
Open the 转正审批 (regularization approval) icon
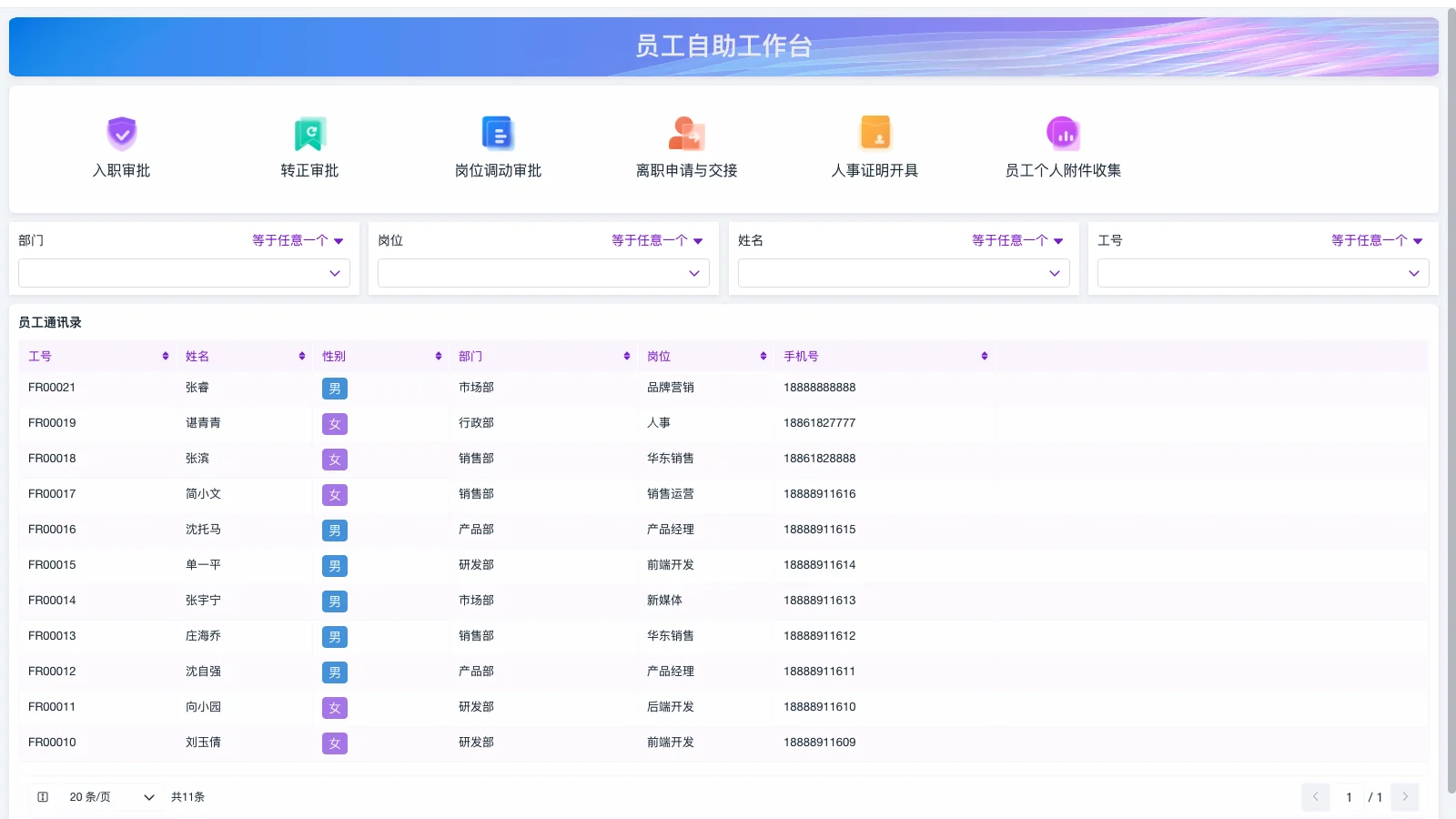[x=309, y=146]
